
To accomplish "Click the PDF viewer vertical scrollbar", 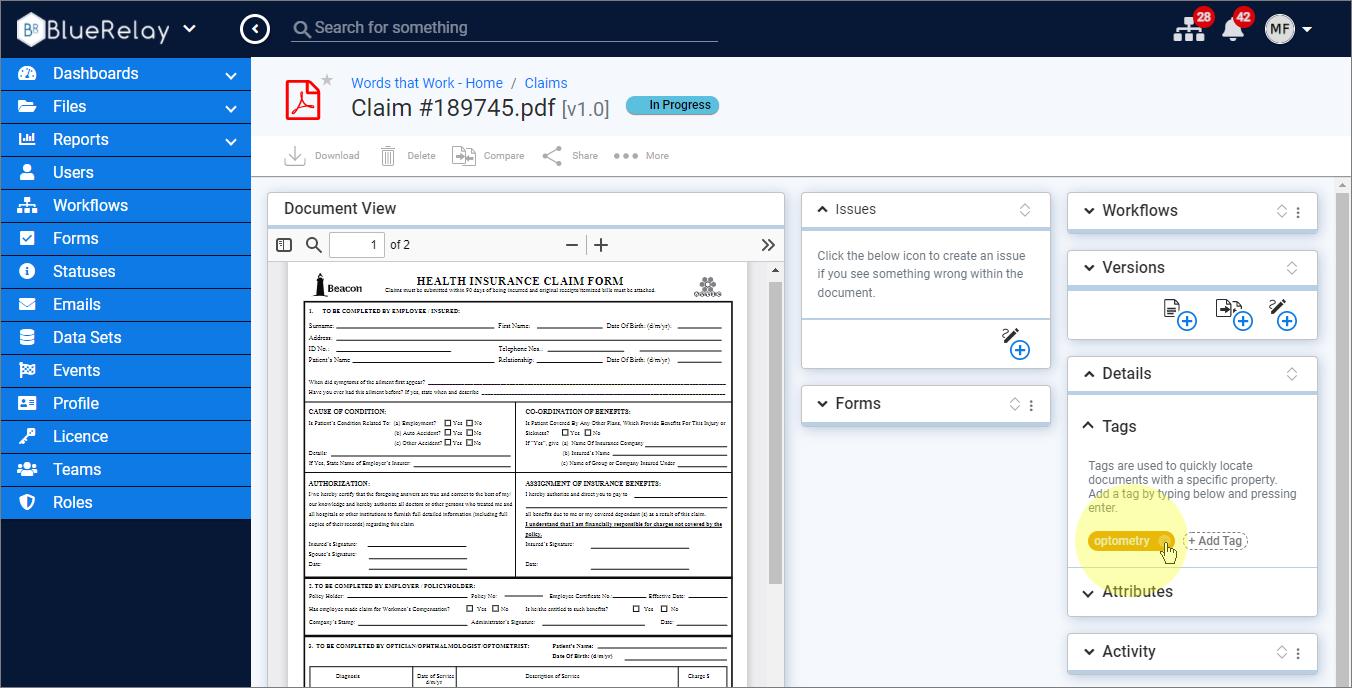I will [x=775, y=434].
